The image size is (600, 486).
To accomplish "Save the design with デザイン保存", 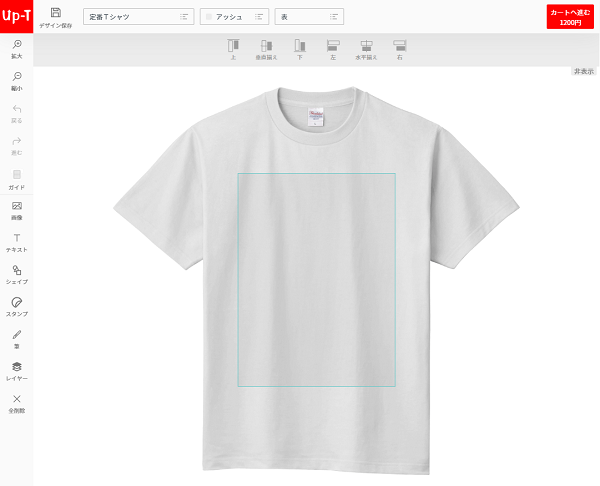I will 55,18.
